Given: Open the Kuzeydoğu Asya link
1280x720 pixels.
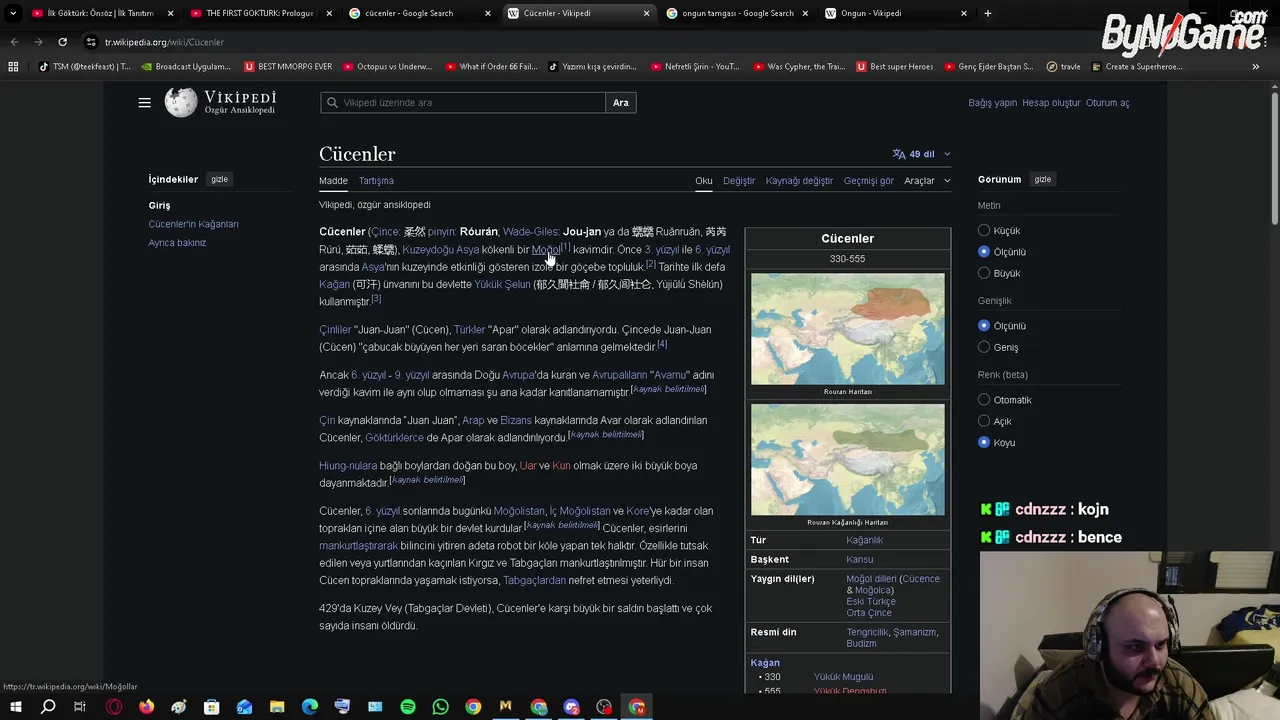Looking at the screenshot, I should [440, 250].
